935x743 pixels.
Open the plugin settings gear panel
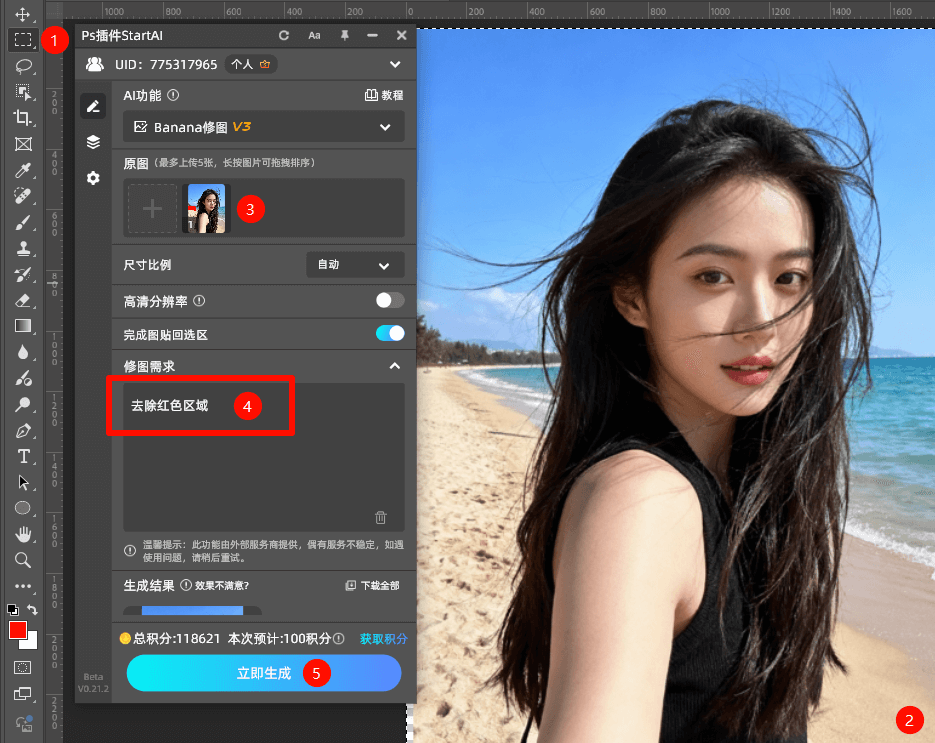click(93, 178)
